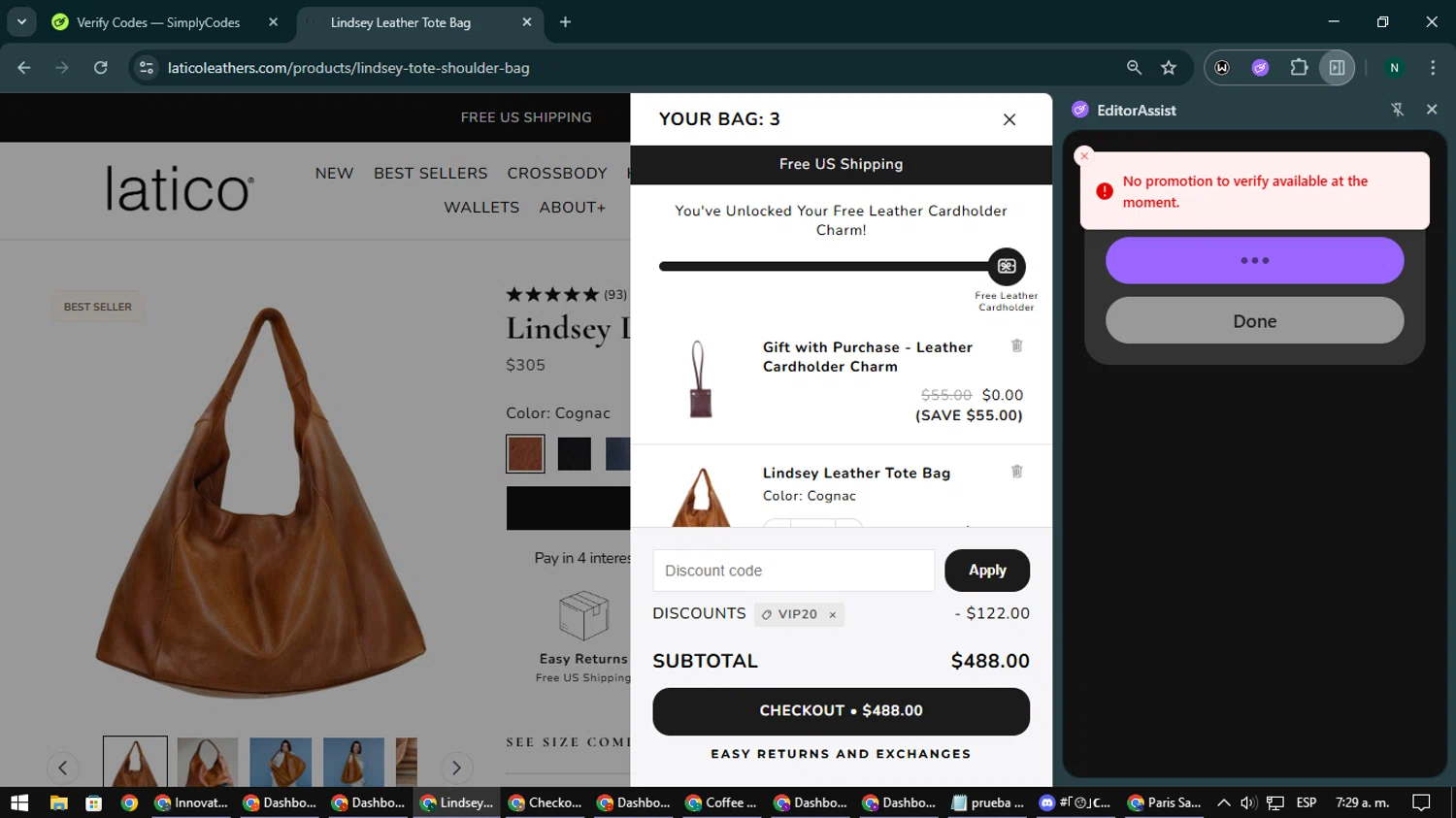Switch to Verify Codes SimplyCodes tab

point(157,22)
